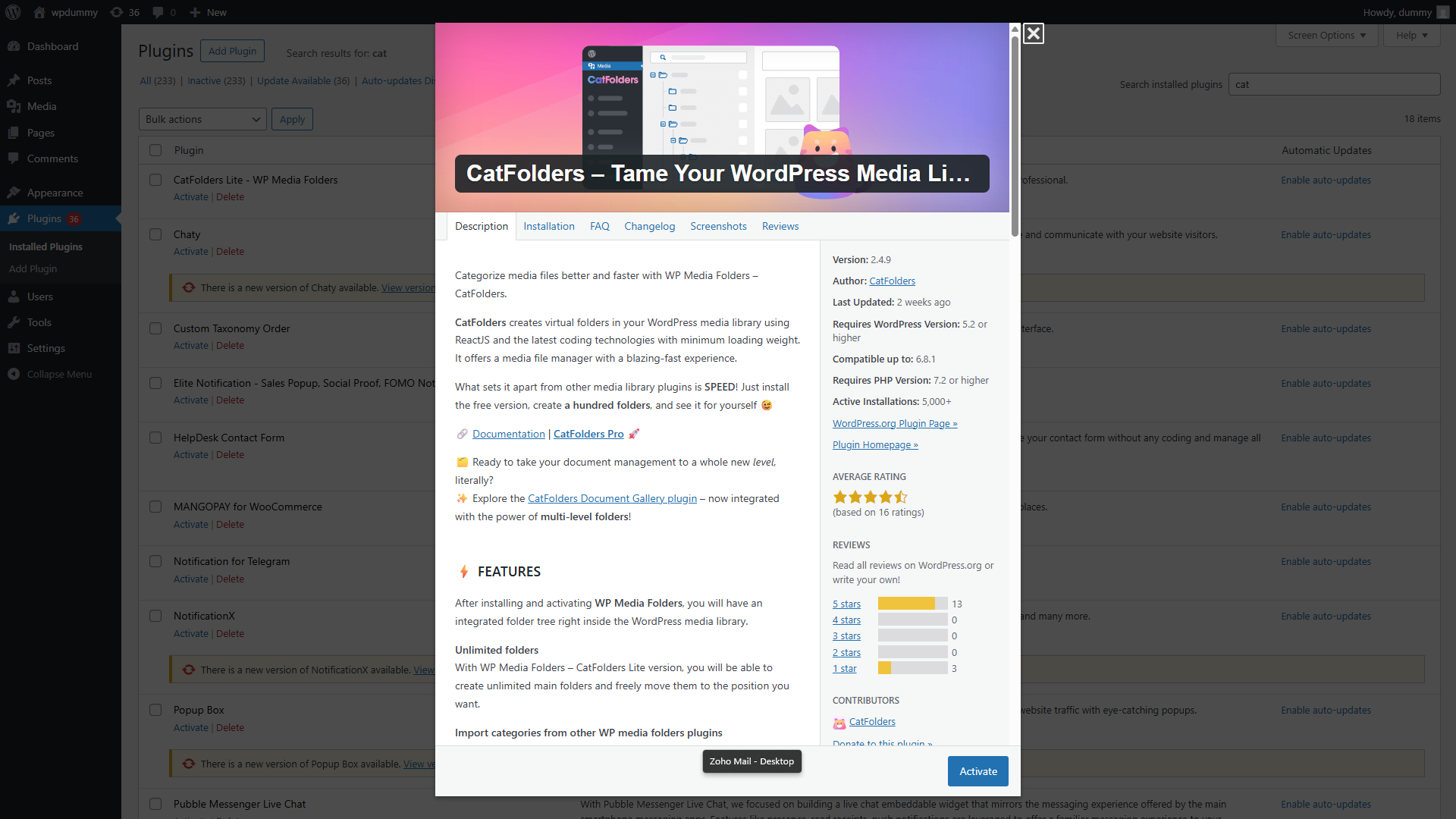
Task: Expand the Help panel
Action: pyautogui.click(x=1412, y=35)
